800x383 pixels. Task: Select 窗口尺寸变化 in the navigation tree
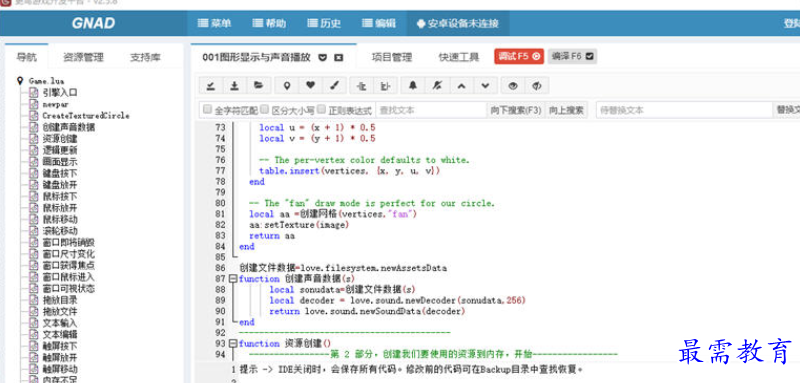point(69,254)
